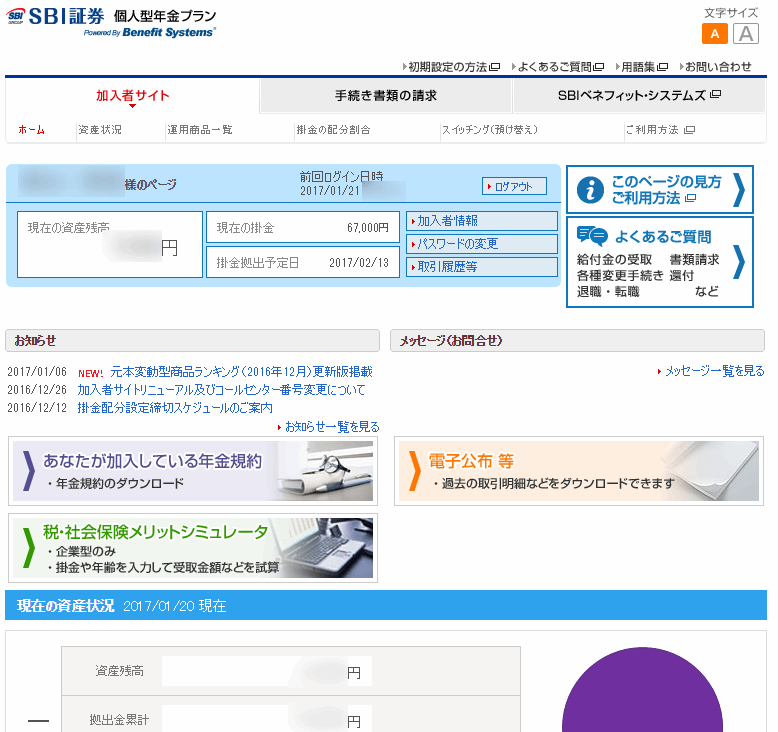Click the SBI証券 logo
The width and height of the screenshot is (778, 732).
pos(55,18)
